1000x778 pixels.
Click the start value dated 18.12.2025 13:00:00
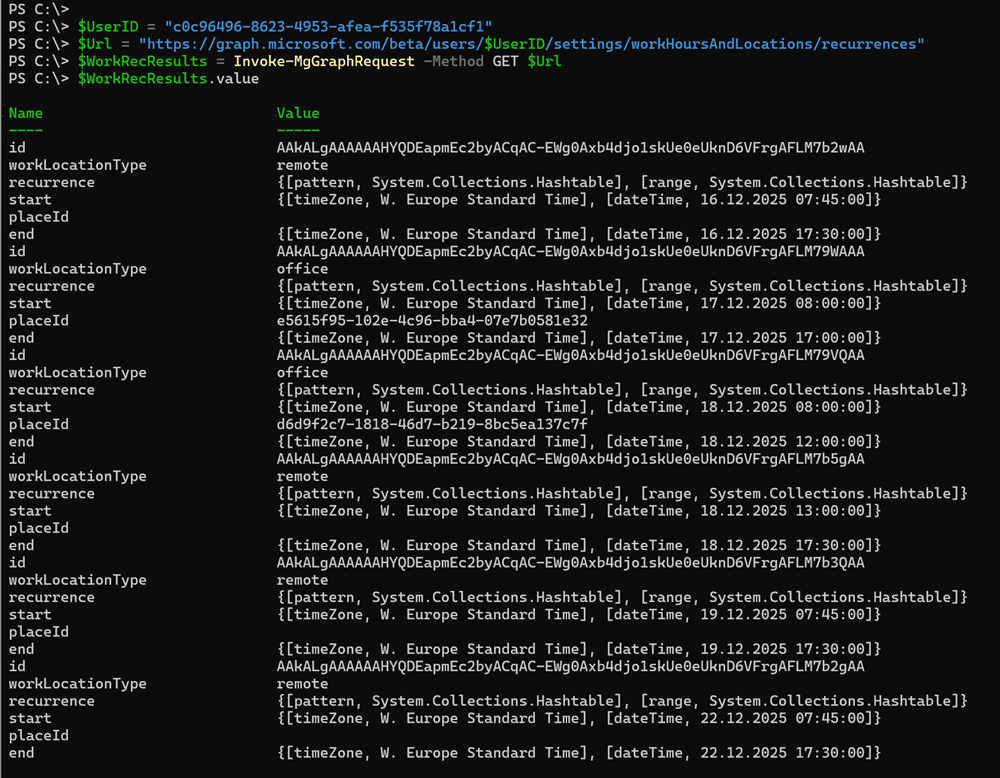pyautogui.click(x=579, y=511)
